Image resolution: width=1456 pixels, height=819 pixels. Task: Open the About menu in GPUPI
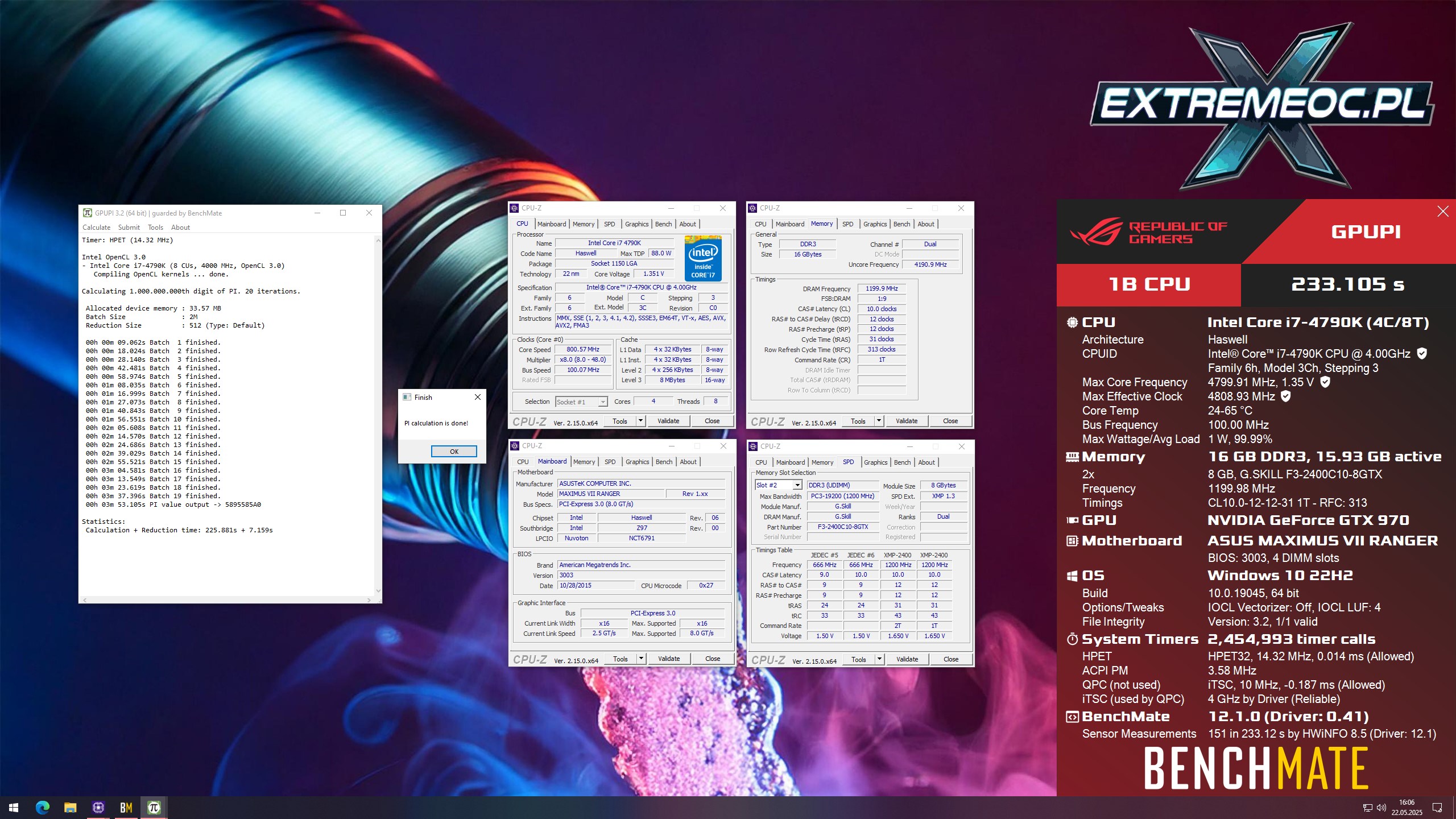[x=181, y=227]
